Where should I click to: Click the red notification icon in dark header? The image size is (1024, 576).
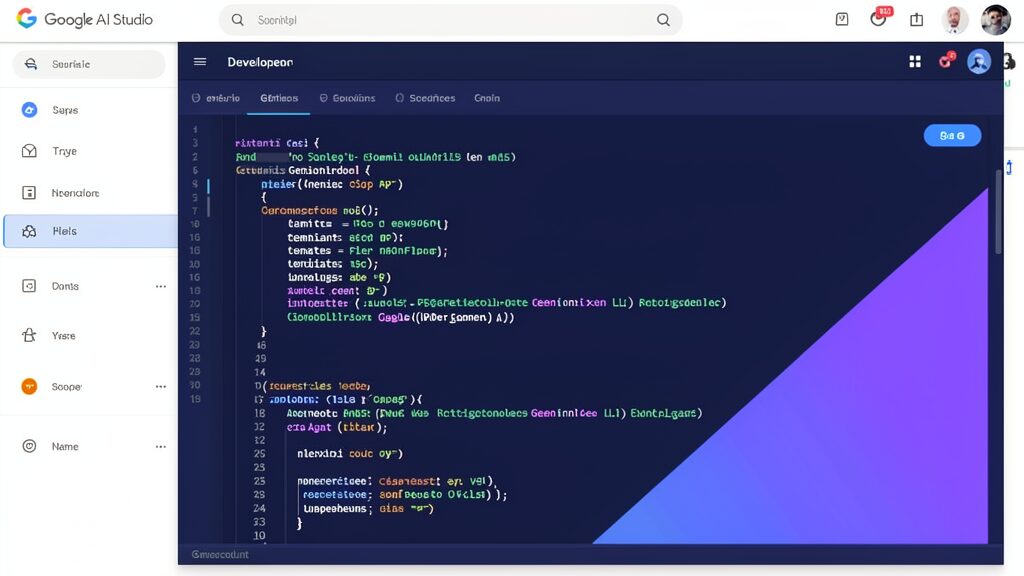pyautogui.click(x=946, y=61)
